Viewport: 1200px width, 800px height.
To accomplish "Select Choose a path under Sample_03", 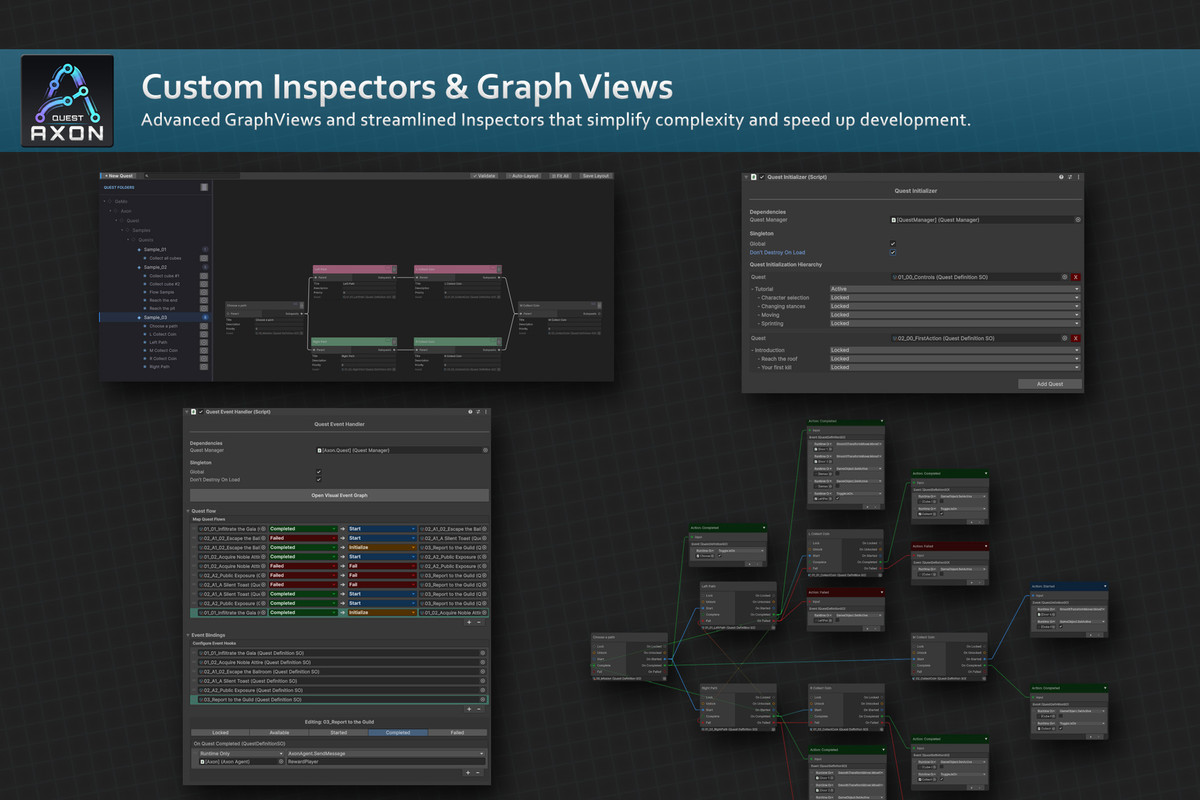I will pyautogui.click(x=163, y=326).
